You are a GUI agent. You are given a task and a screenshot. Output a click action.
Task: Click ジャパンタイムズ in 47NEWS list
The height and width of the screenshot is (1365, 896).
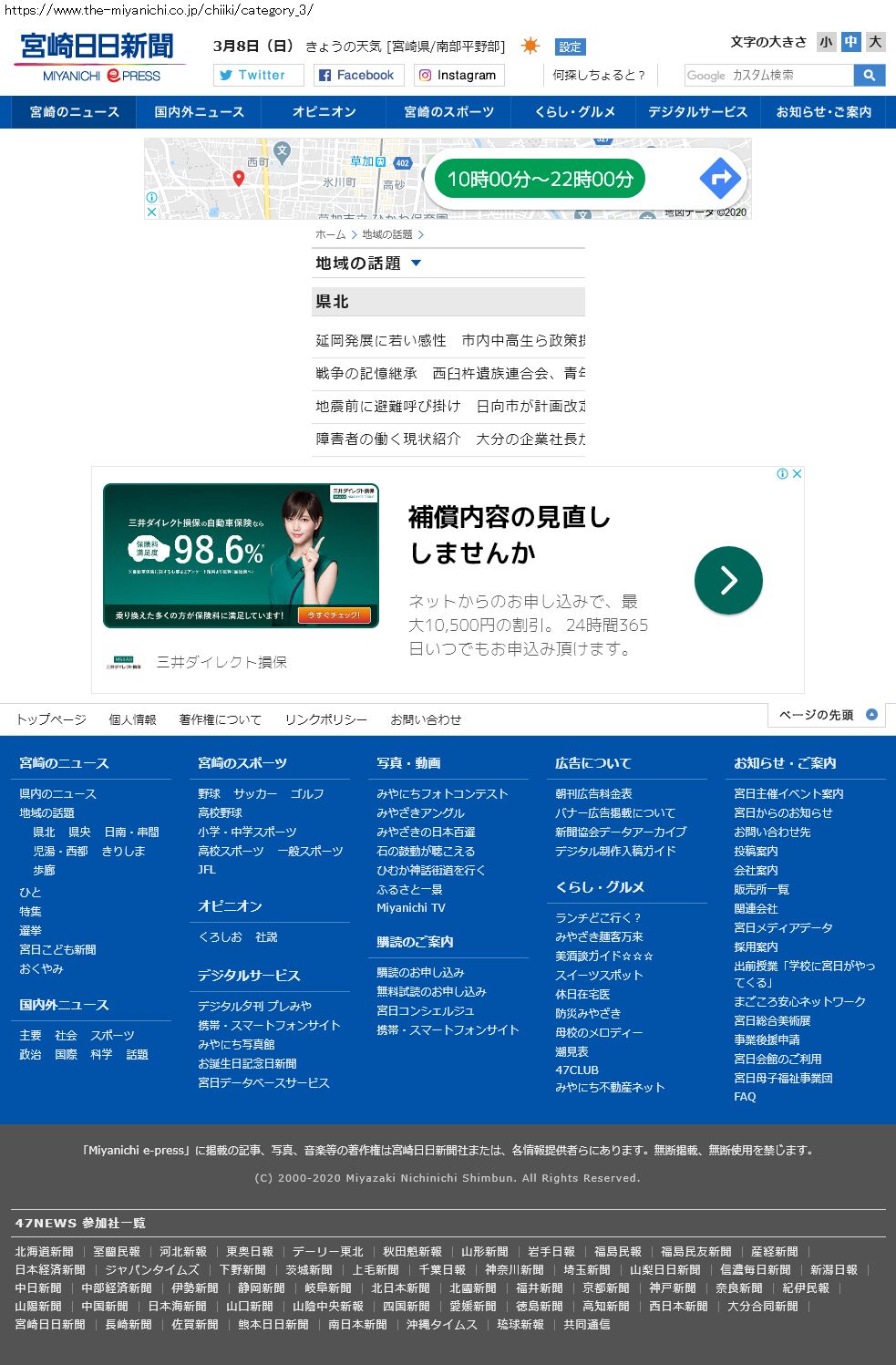tap(151, 1269)
